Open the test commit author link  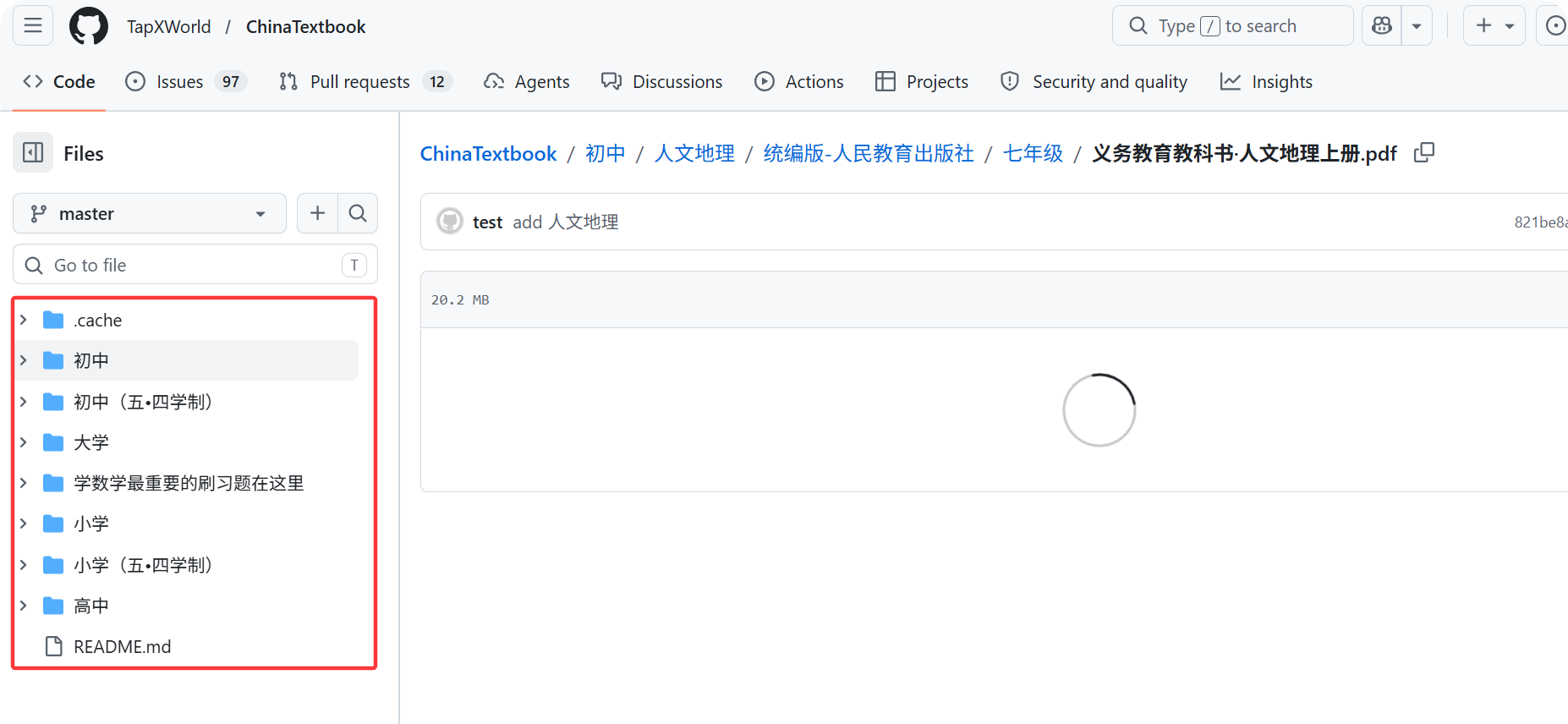point(487,222)
